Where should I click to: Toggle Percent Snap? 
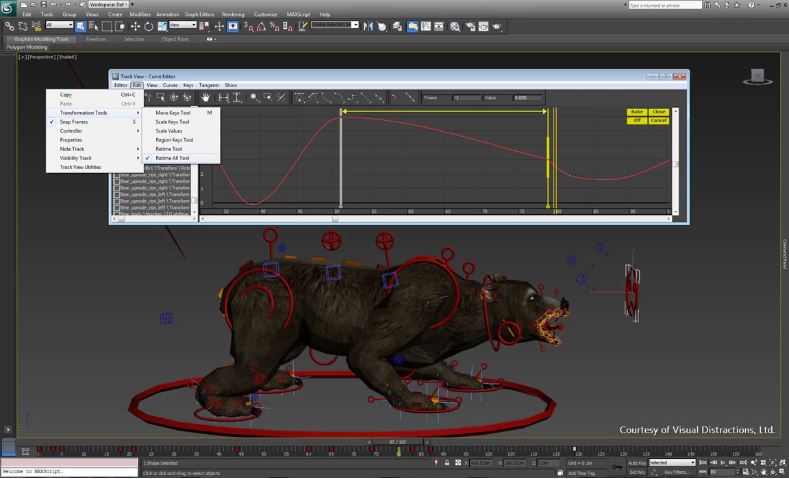click(275, 26)
